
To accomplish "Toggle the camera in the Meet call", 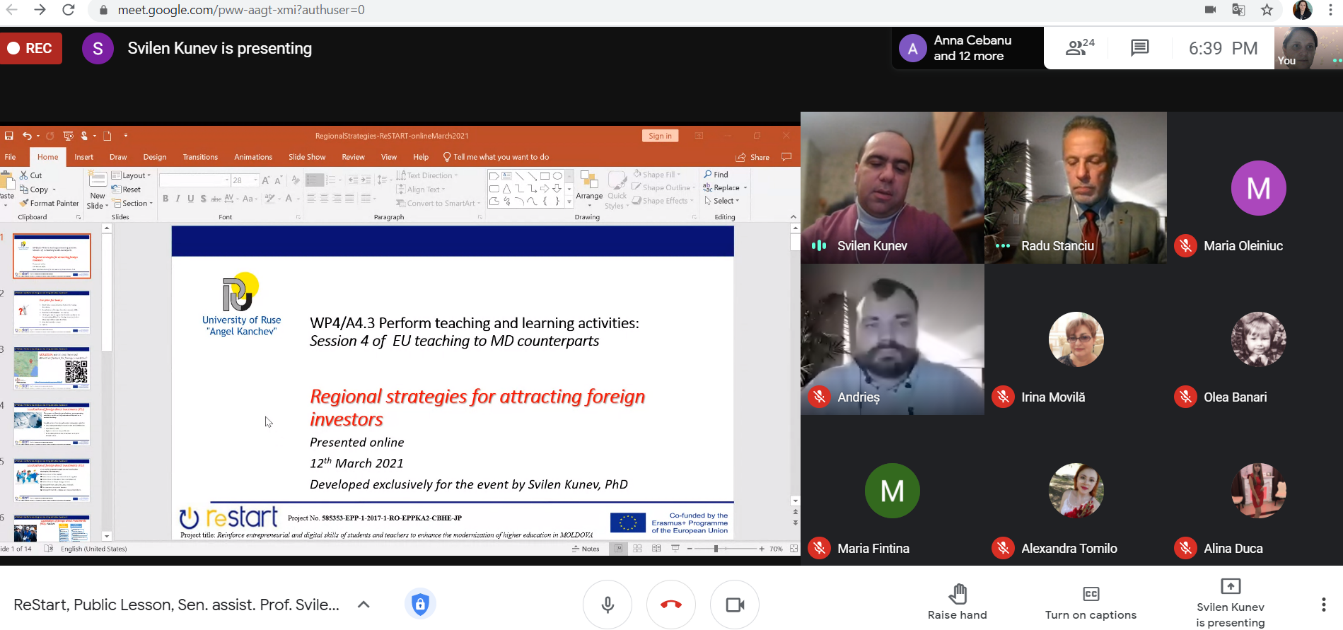I will point(735,605).
